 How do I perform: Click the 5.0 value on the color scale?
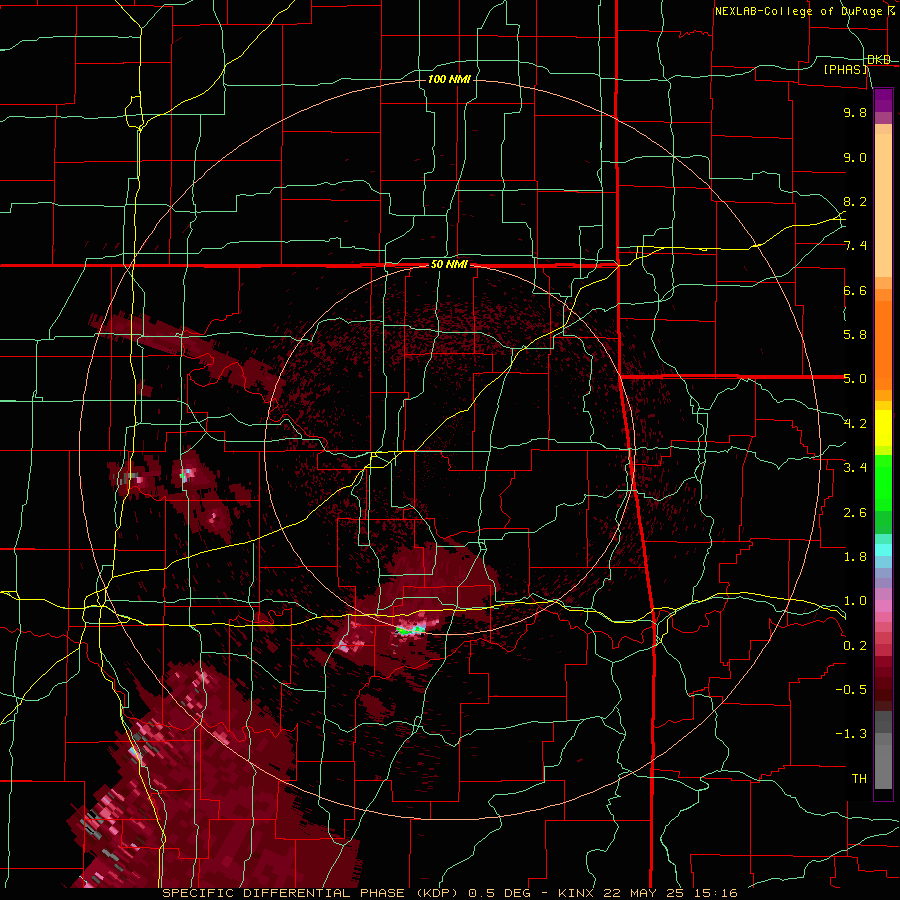coord(855,379)
